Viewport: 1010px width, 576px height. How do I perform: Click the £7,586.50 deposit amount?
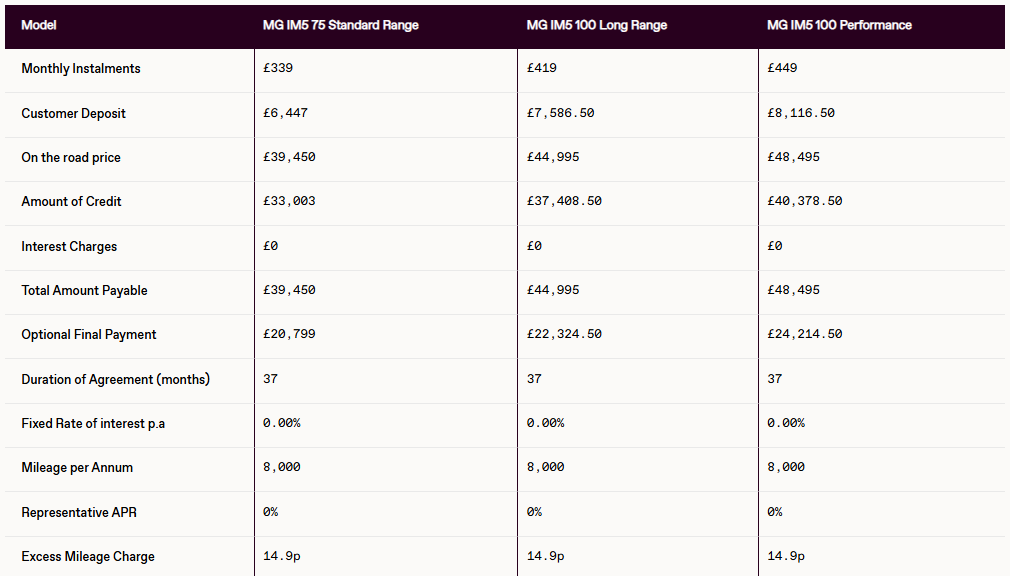click(560, 114)
